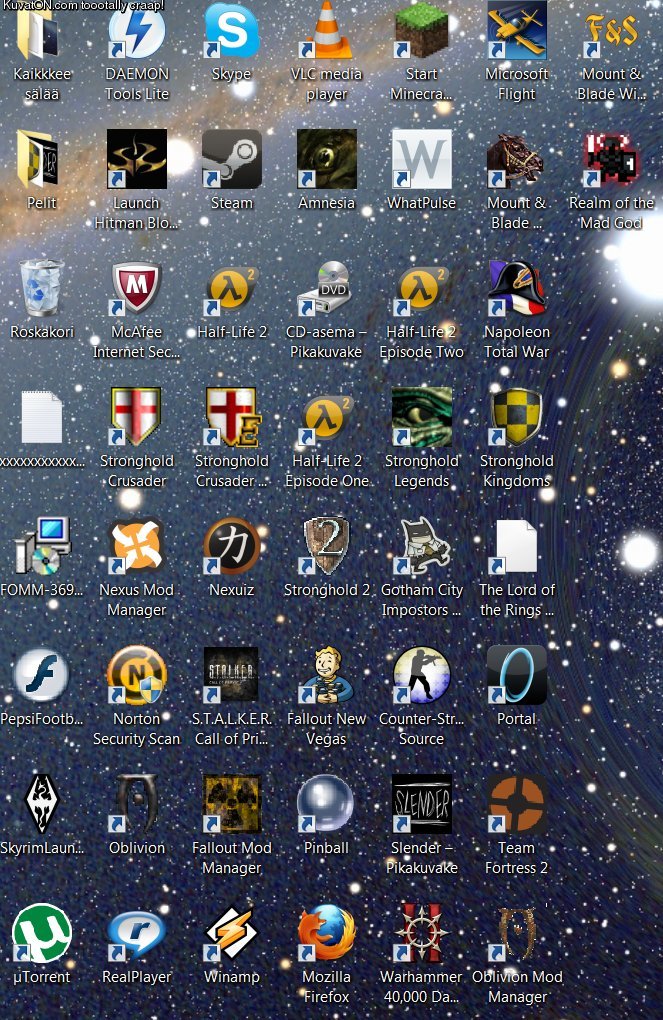Select the Team Fortress 2 shortcut
The height and width of the screenshot is (1020, 663).
coord(516,805)
